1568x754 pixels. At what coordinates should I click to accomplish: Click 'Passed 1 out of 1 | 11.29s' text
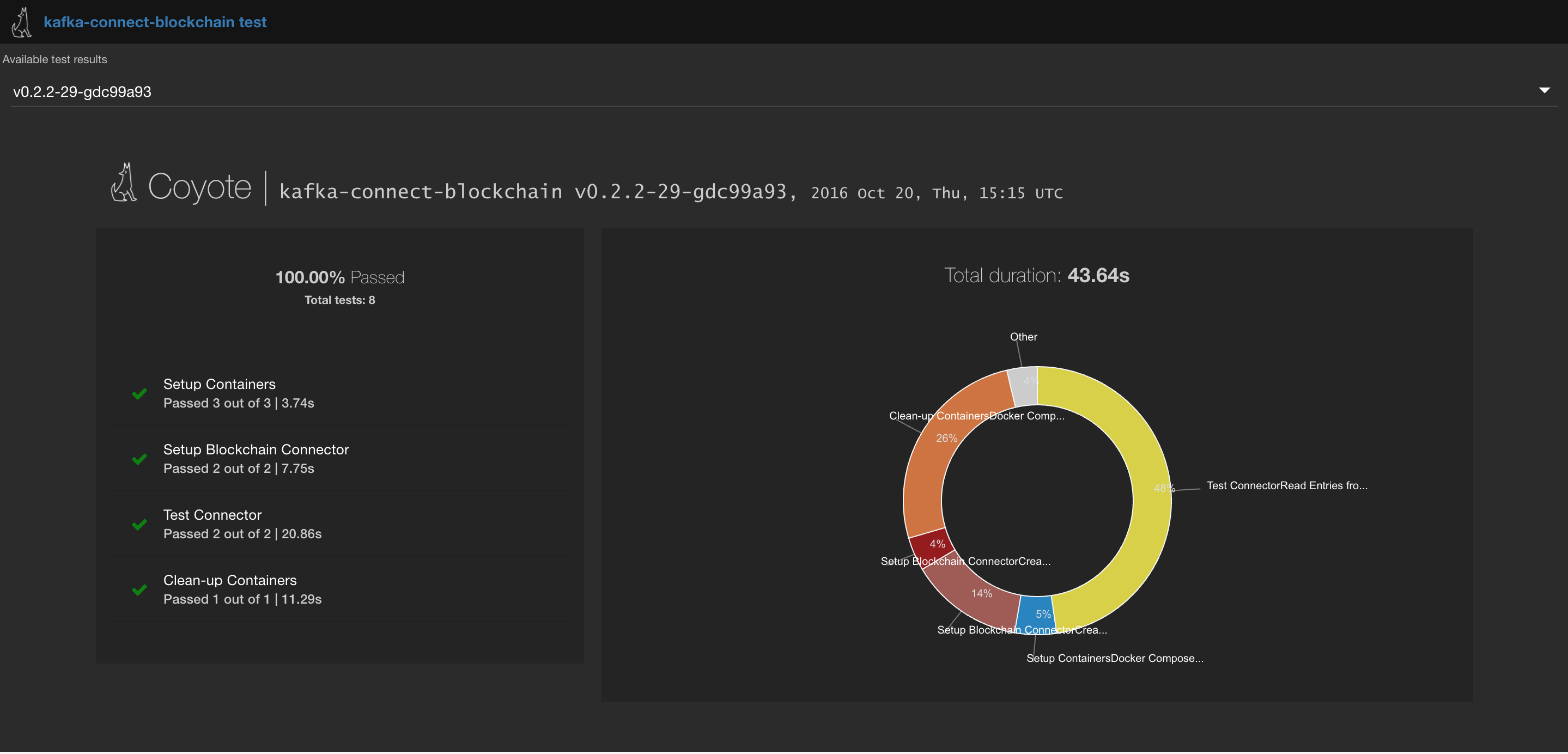pos(242,599)
